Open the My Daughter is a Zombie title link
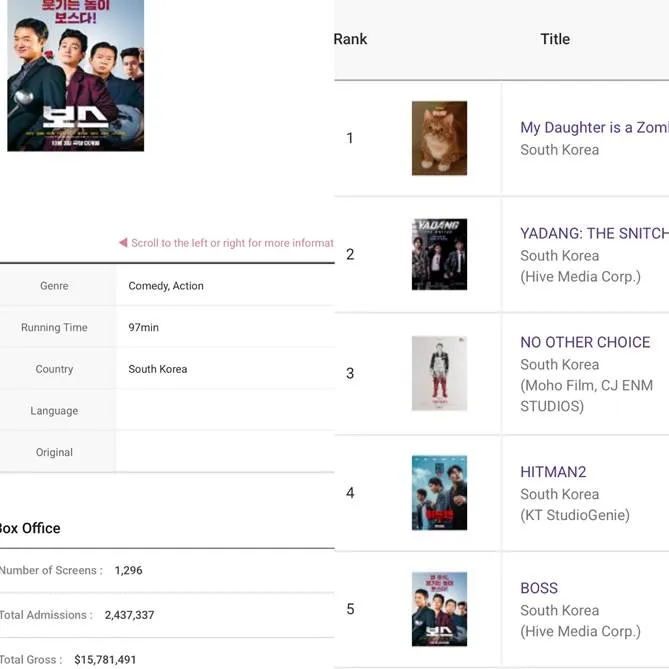This screenshot has width=669, height=669. coord(593,127)
